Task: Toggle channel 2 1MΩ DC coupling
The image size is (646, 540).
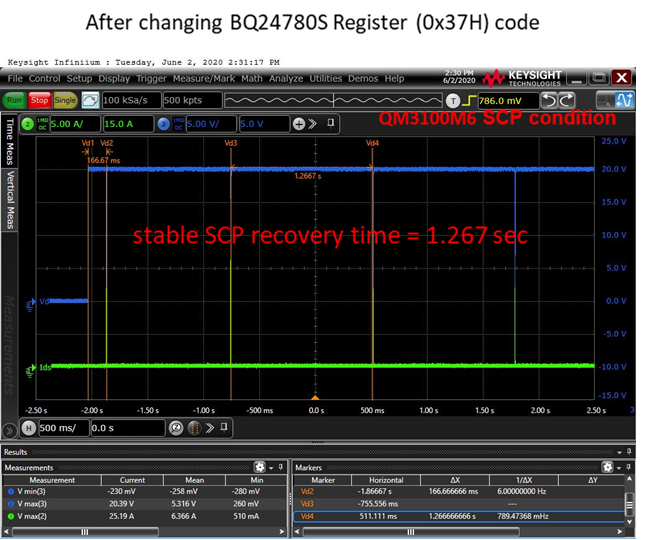Action: point(42,124)
